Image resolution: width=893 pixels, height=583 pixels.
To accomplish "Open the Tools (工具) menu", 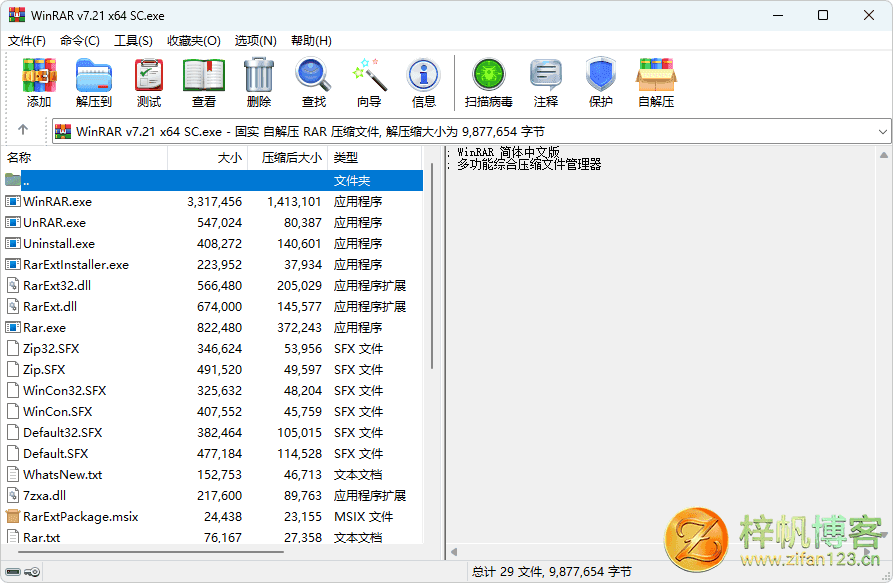I will click(x=133, y=41).
